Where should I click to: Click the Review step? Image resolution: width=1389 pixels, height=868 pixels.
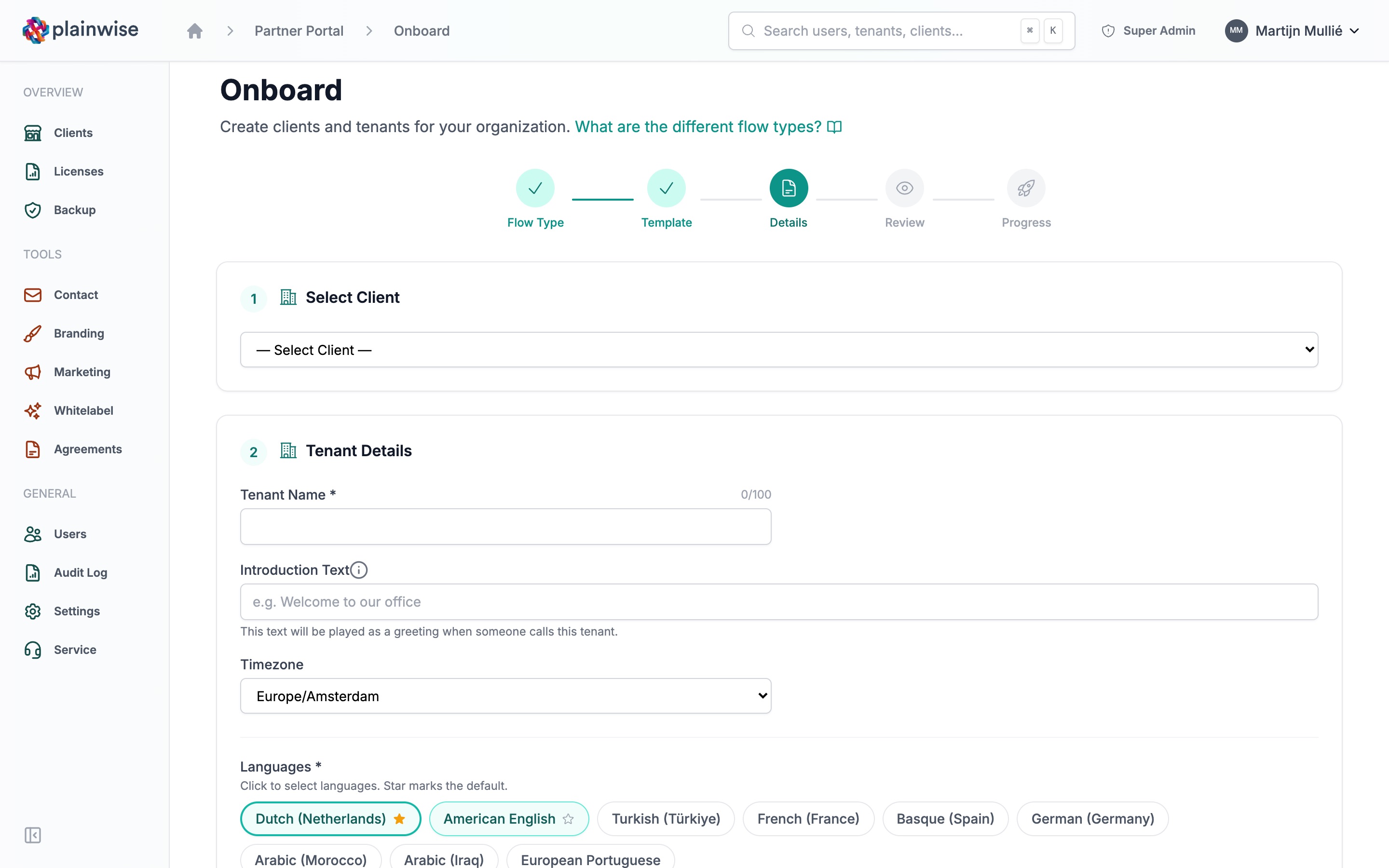pyautogui.click(x=905, y=199)
